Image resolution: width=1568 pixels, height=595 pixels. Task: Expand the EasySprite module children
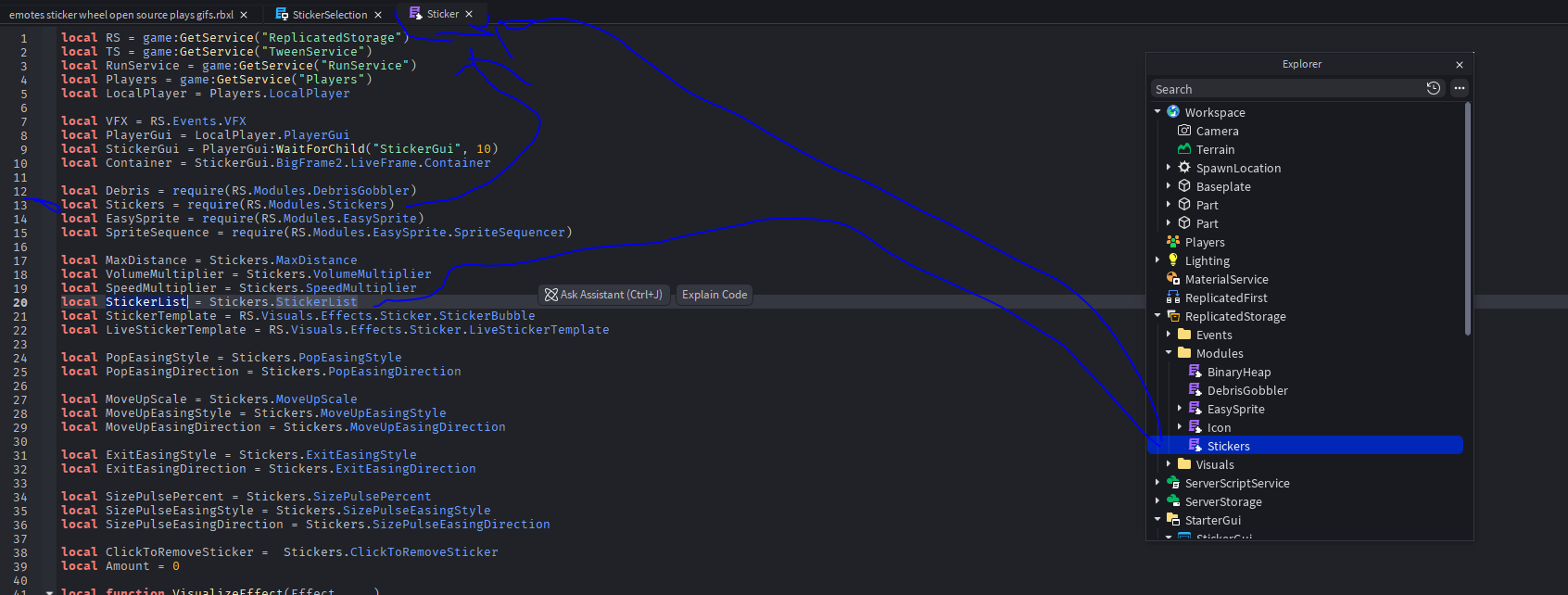(1180, 409)
